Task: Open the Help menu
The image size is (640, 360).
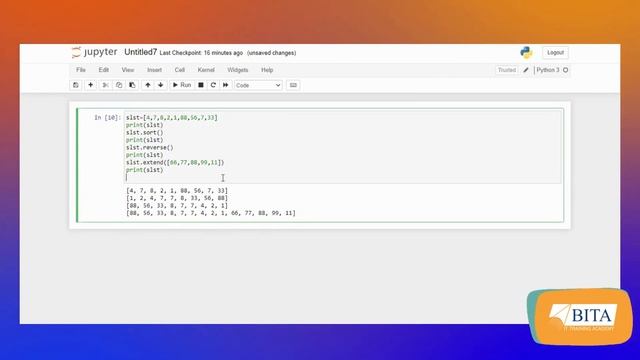Action: pyautogui.click(x=267, y=70)
